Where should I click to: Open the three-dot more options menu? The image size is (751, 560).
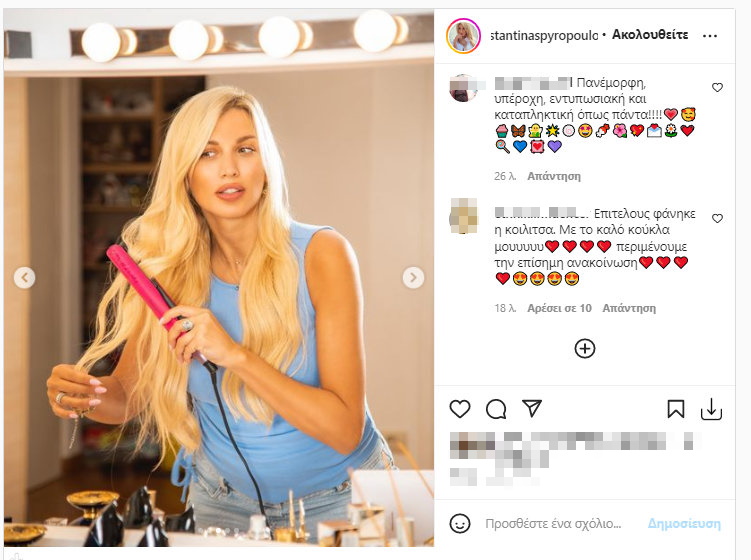click(x=710, y=35)
